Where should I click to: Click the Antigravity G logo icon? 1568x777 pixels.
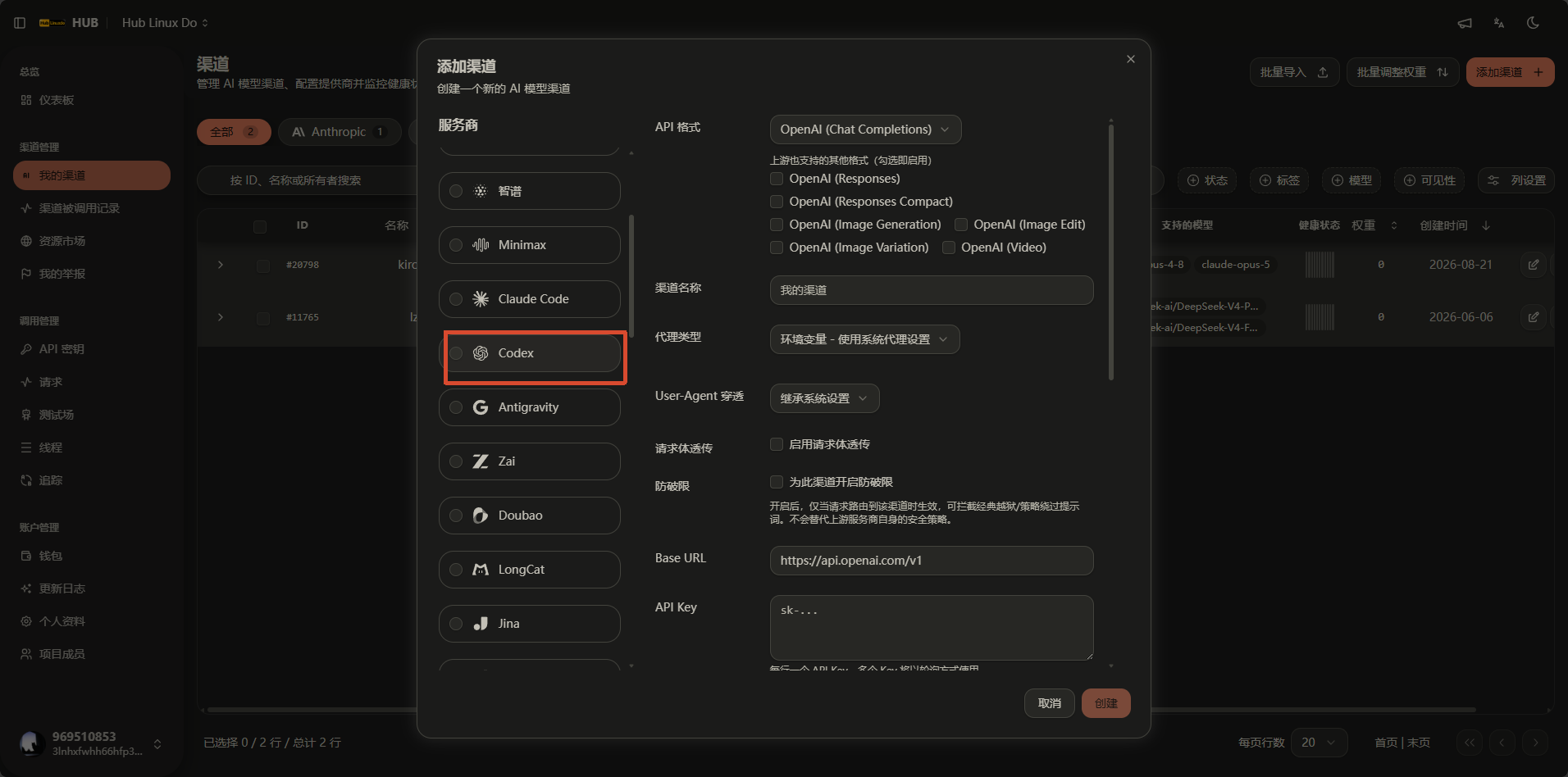tap(481, 407)
